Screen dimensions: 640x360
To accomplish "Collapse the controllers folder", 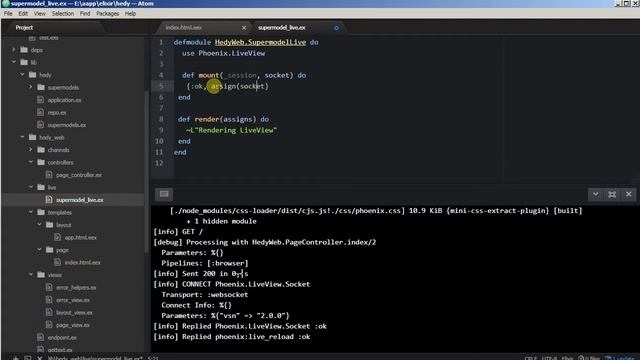I will coord(31,162).
